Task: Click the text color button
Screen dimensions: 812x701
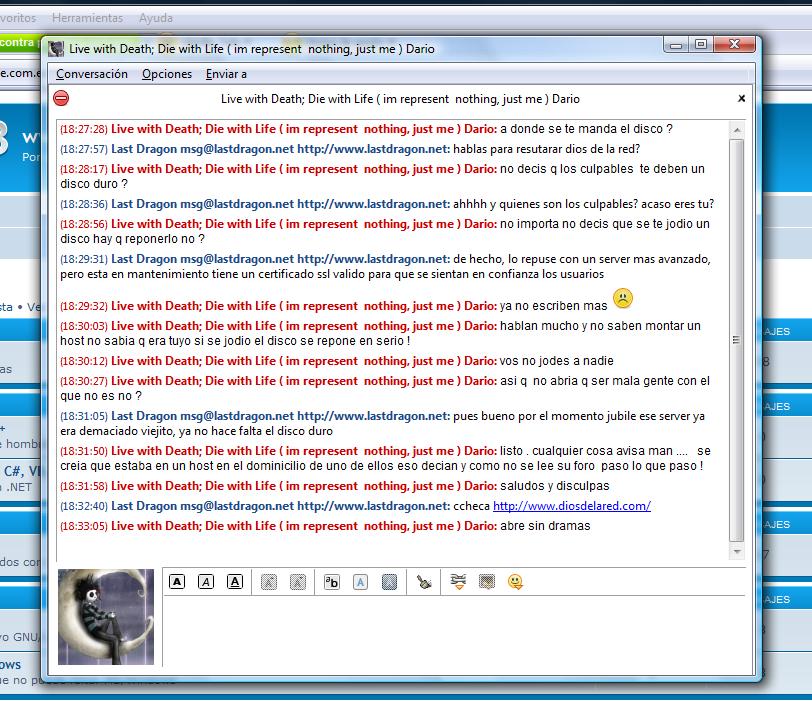Action: 360,581
